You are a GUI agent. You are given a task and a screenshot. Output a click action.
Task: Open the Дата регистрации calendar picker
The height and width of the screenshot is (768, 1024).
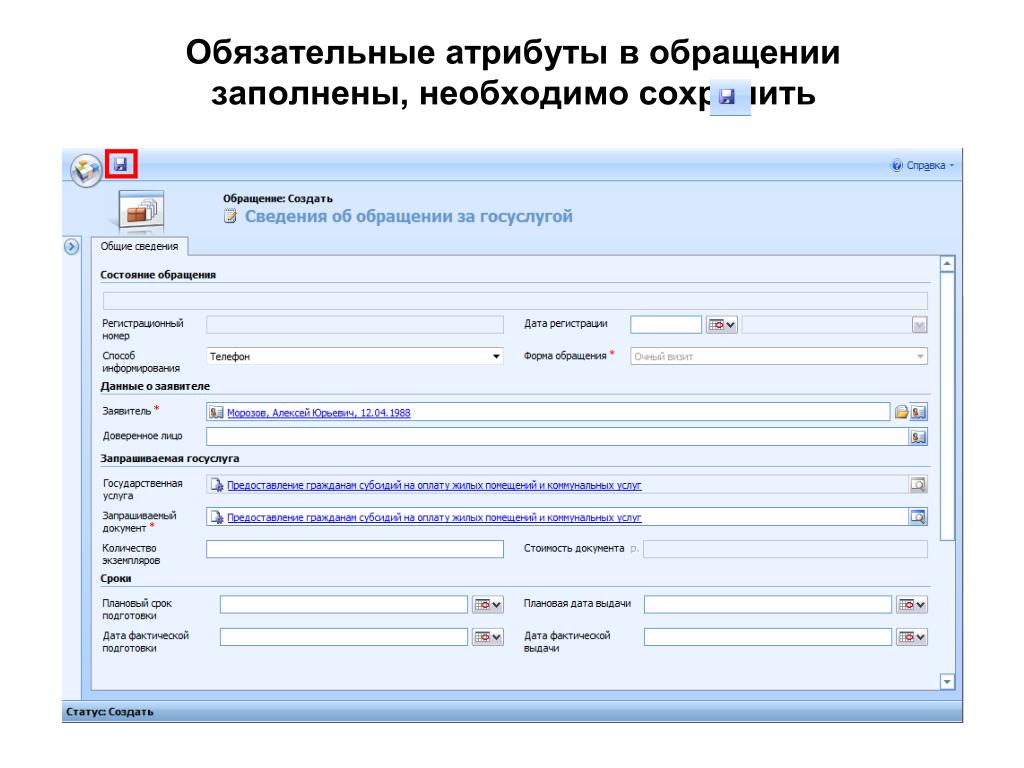[722, 325]
